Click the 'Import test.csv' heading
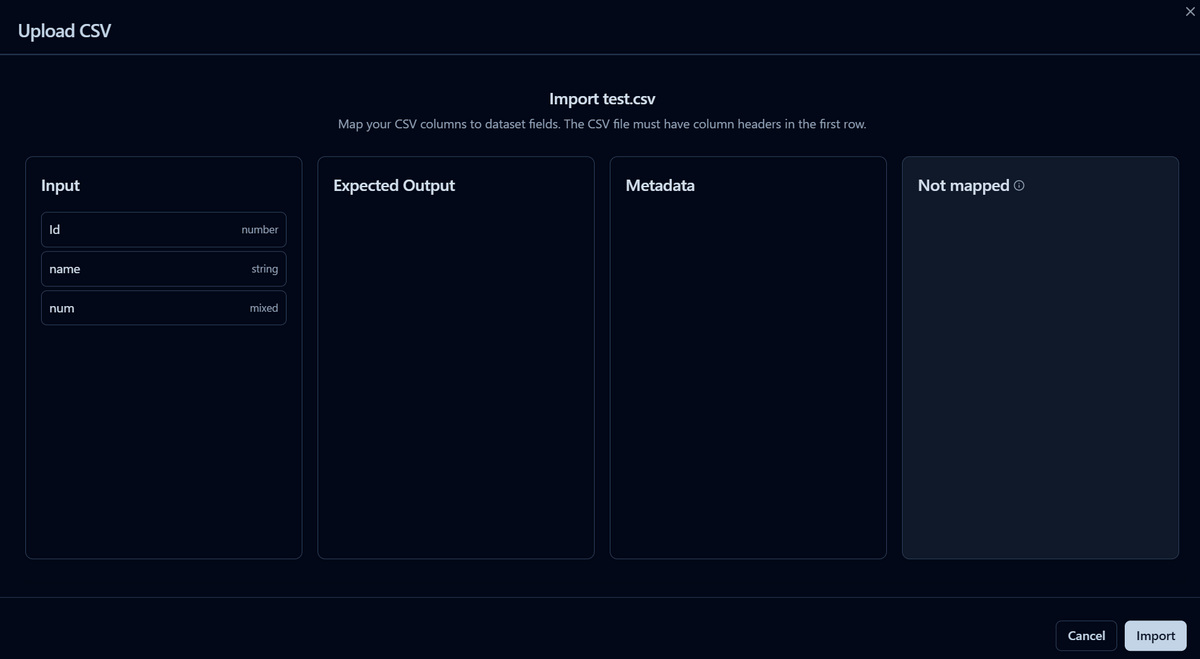Image resolution: width=1200 pixels, height=659 pixels. [602, 99]
